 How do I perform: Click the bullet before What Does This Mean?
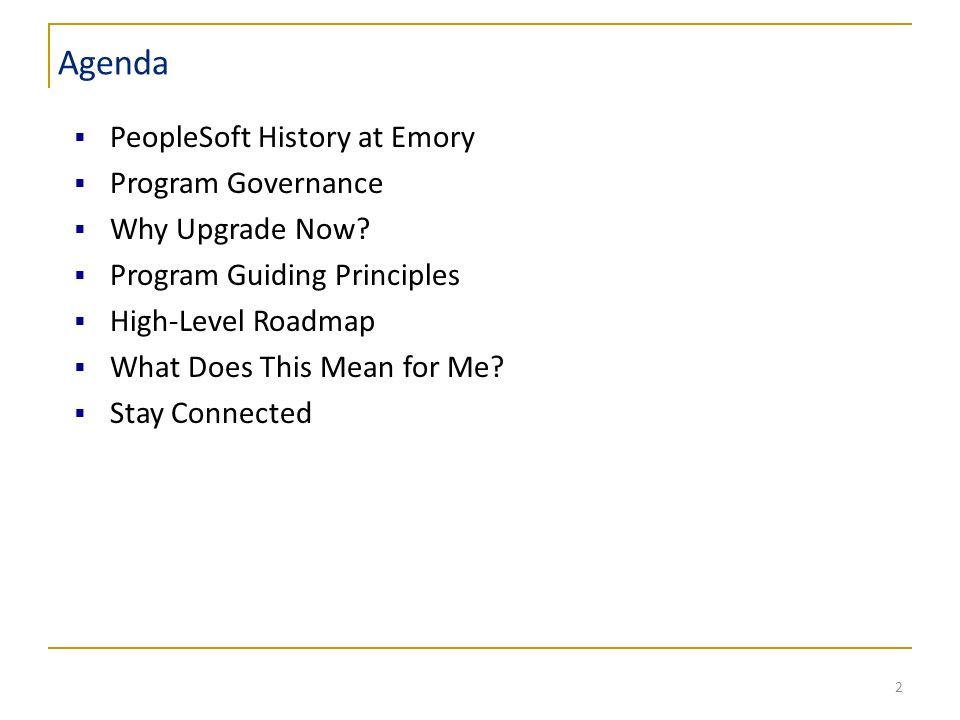coord(80,367)
